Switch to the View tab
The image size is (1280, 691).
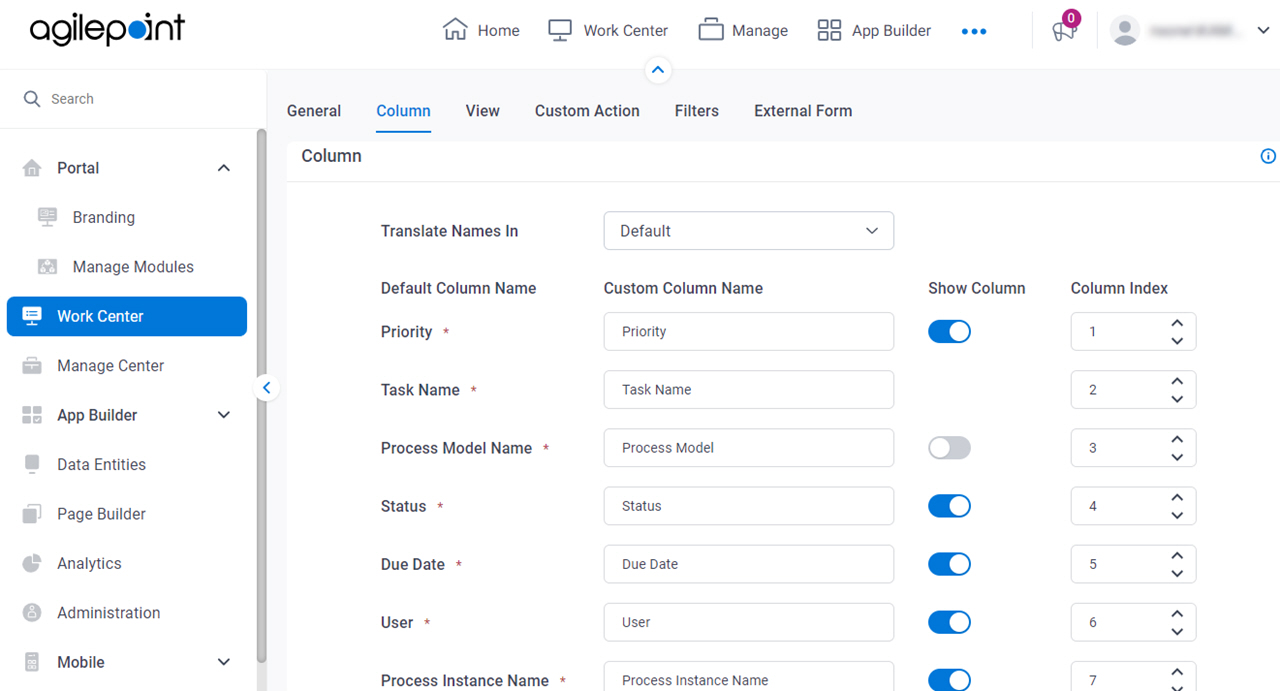482,111
